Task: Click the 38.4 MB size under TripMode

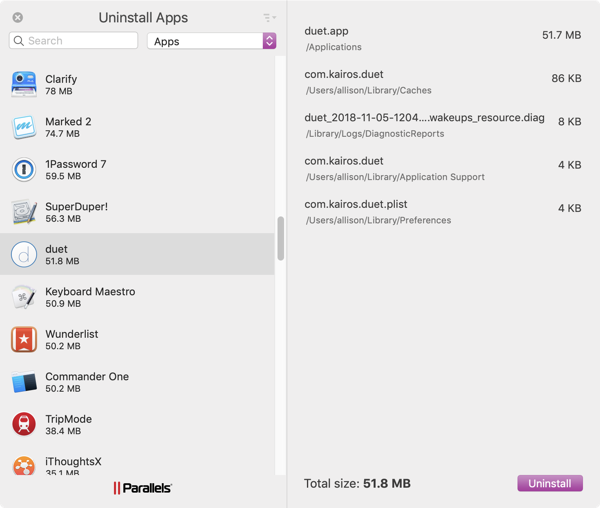Action: tap(63, 431)
